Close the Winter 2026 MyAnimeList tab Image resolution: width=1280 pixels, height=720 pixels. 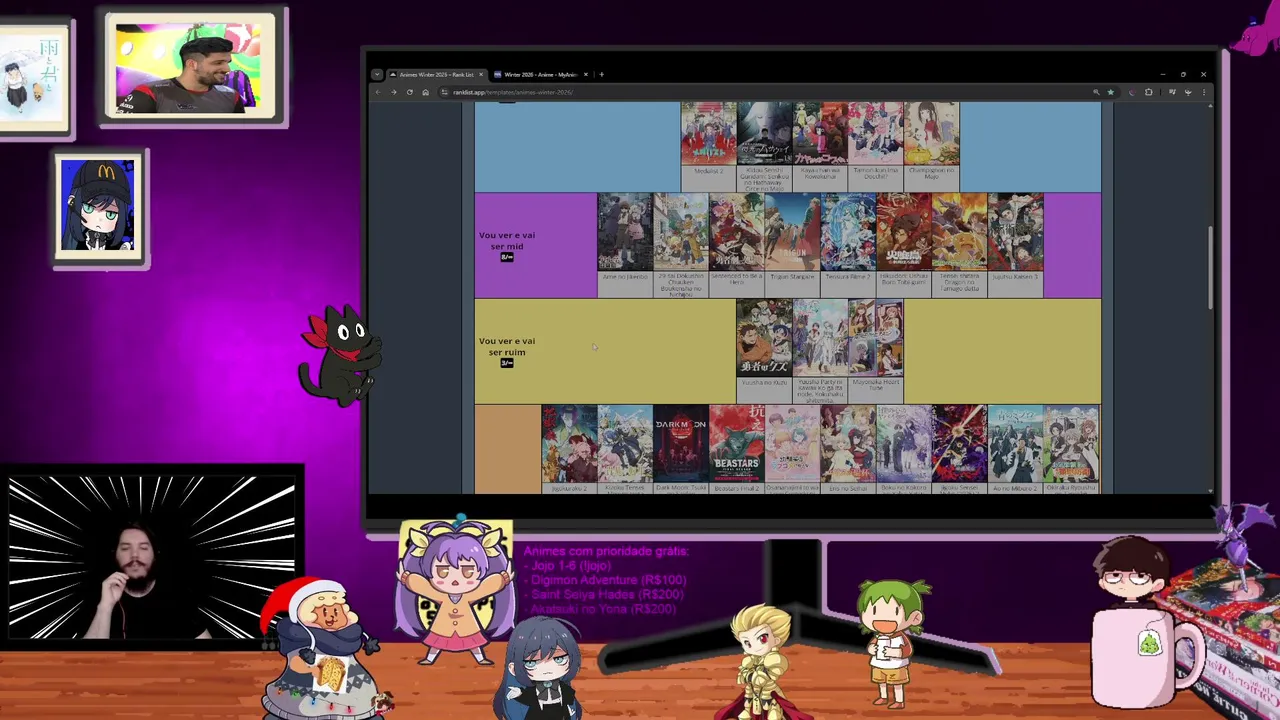coord(586,74)
